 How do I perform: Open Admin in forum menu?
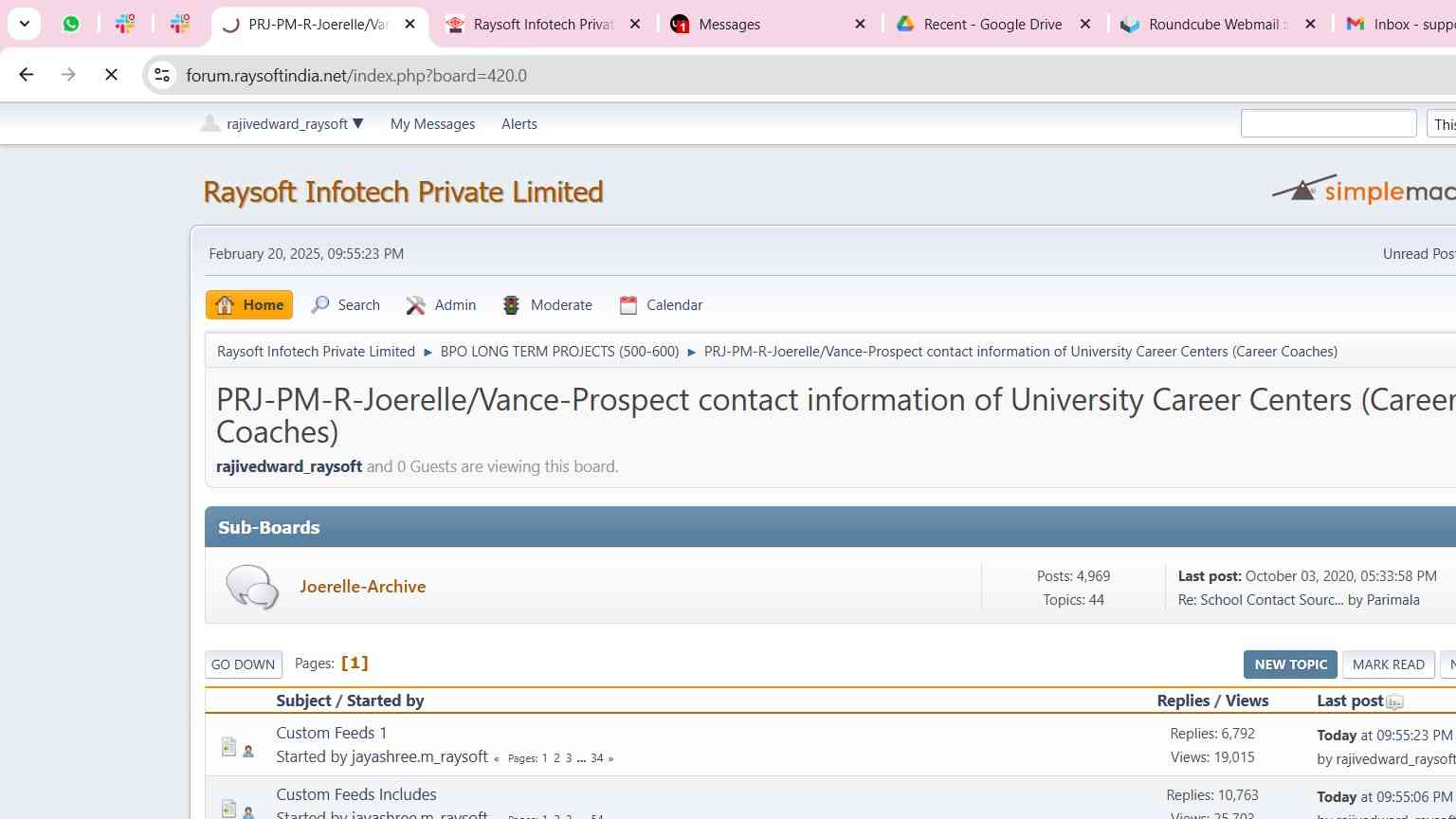pyautogui.click(x=441, y=305)
